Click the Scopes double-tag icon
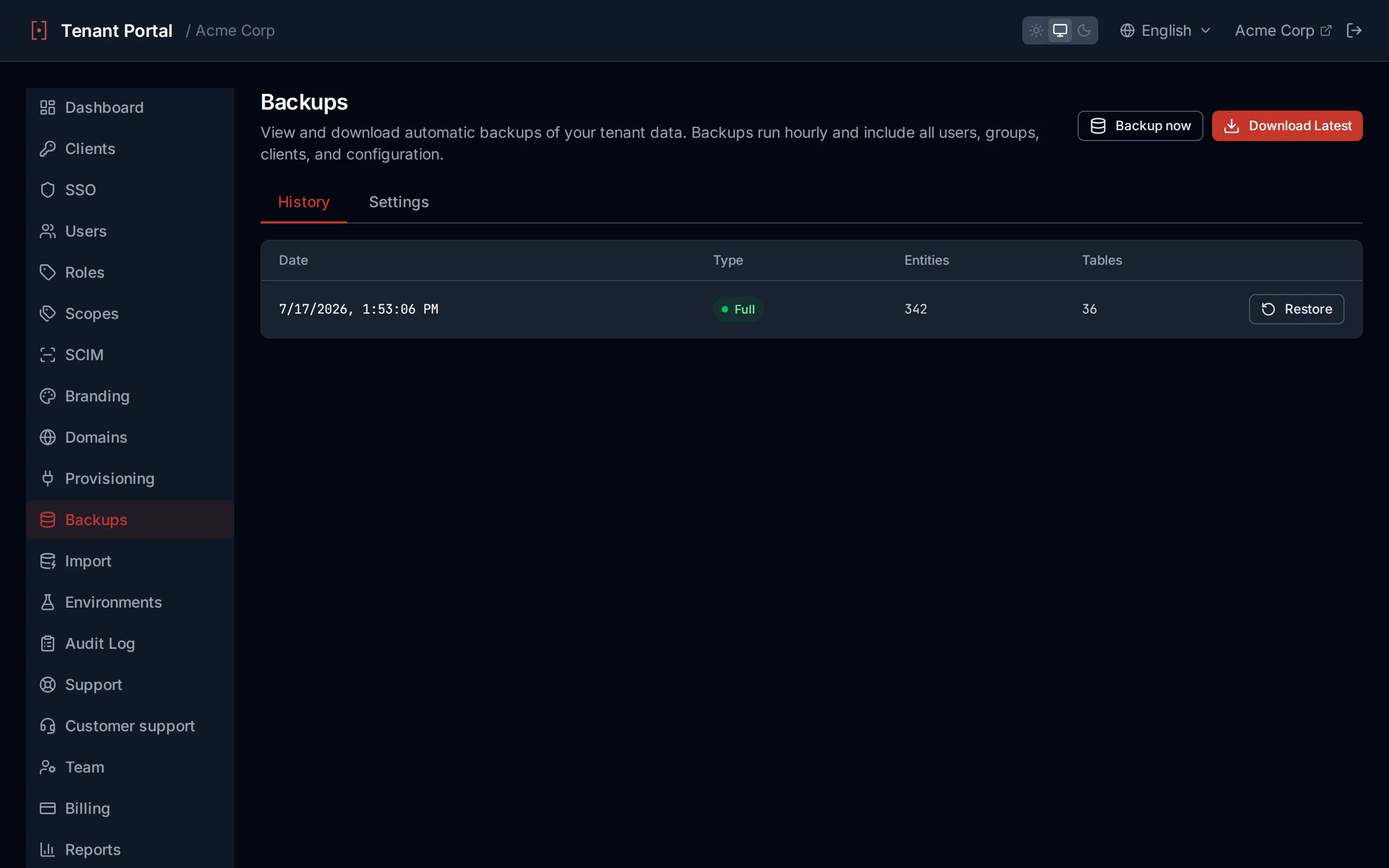 pos(48,314)
